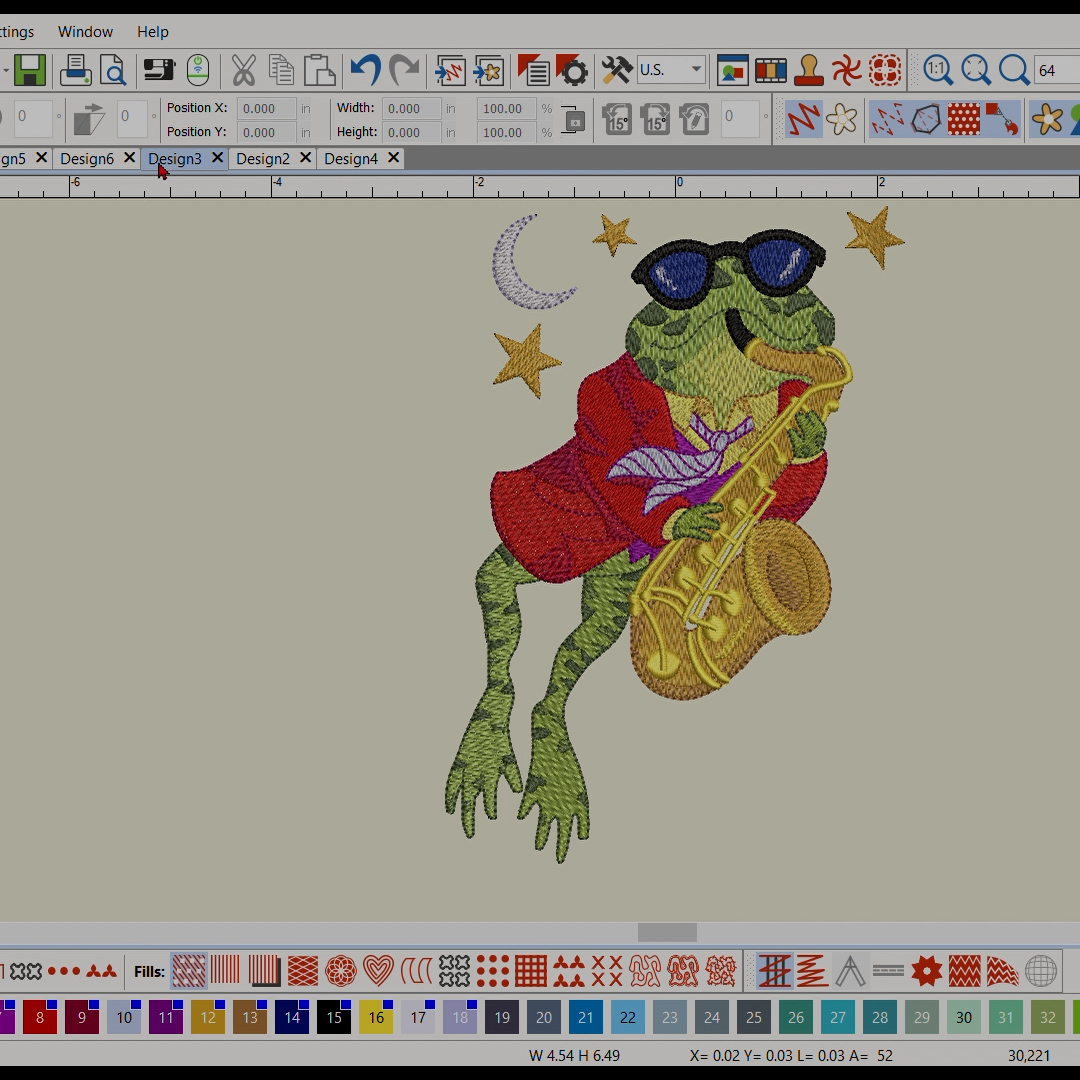Toggle the crossed-lines underlay icon
1080x1080 pixels.
775,971
